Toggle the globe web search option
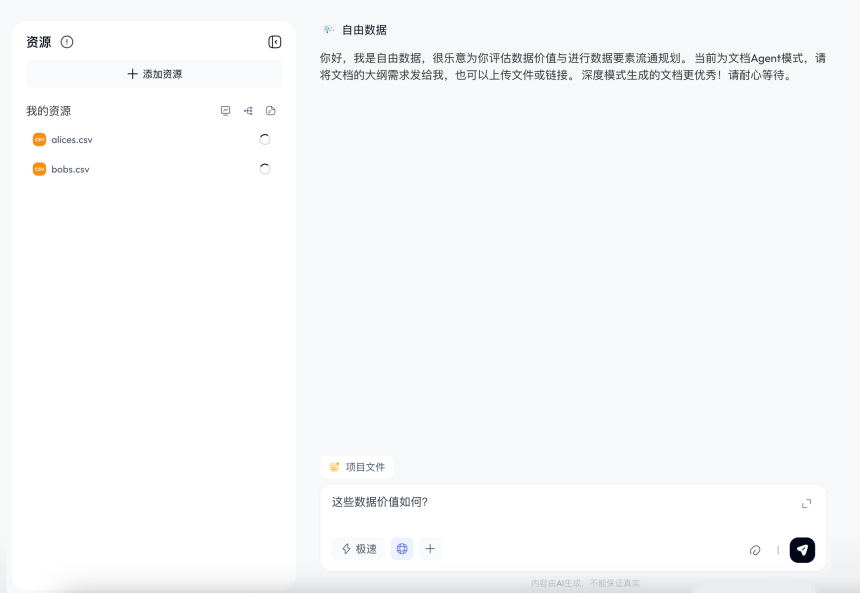The height and width of the screenshot is (593, 860). pos(402,549)
